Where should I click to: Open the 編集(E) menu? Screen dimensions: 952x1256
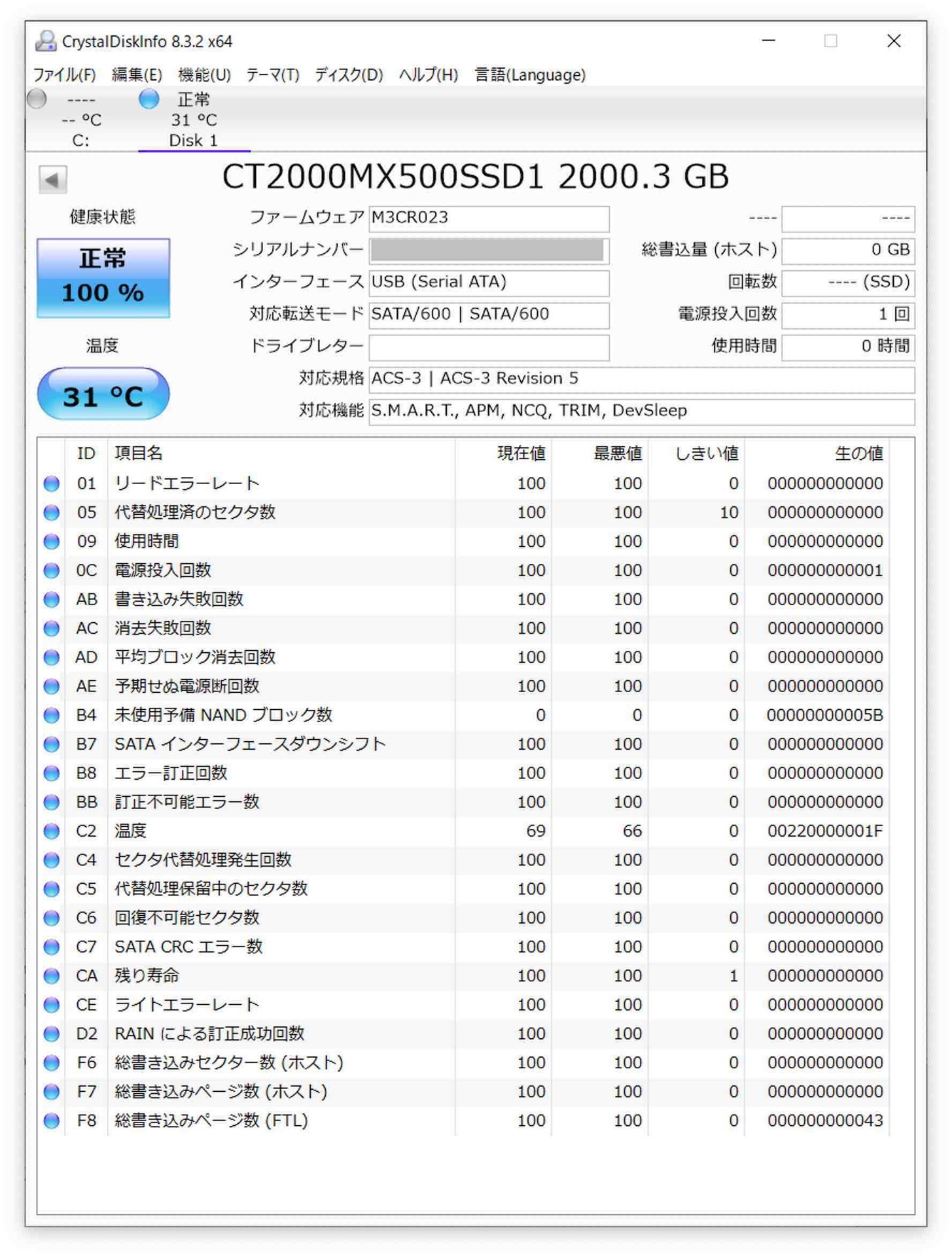(x=137, y=75)
